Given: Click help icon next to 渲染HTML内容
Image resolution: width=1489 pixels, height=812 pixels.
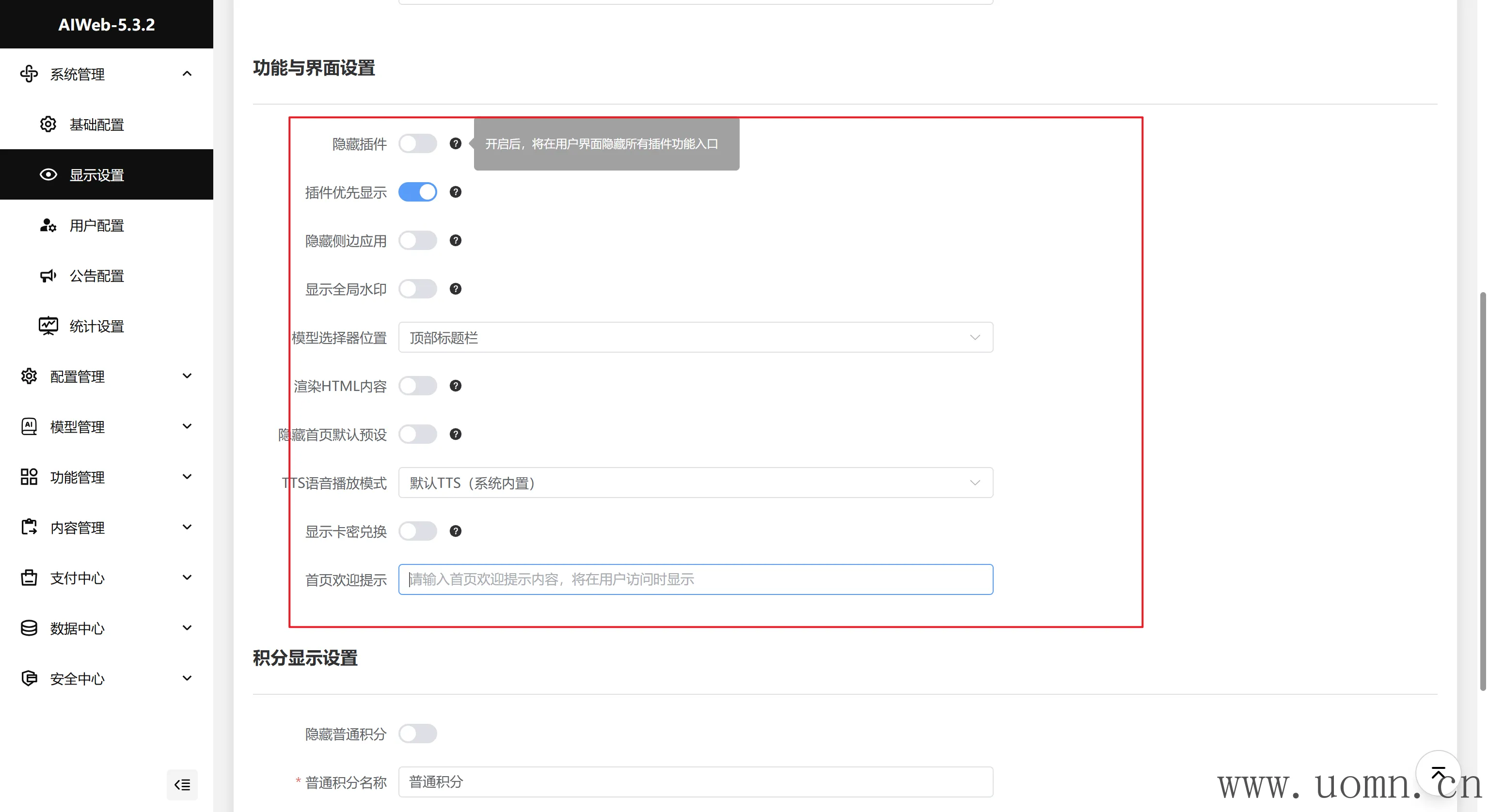Looking at the screenshot, I should coord(456,386).
